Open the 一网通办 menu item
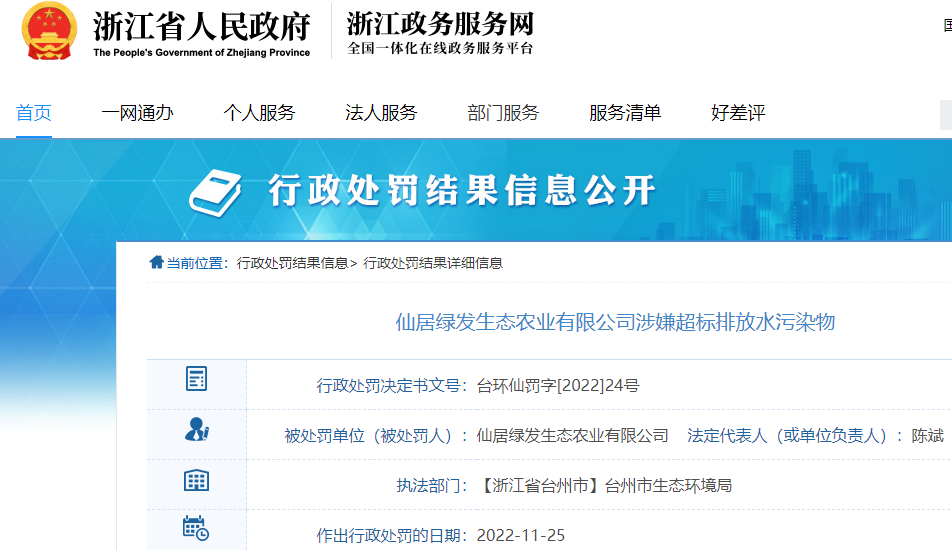The image size is (952, 550). (x=137, y=113)
